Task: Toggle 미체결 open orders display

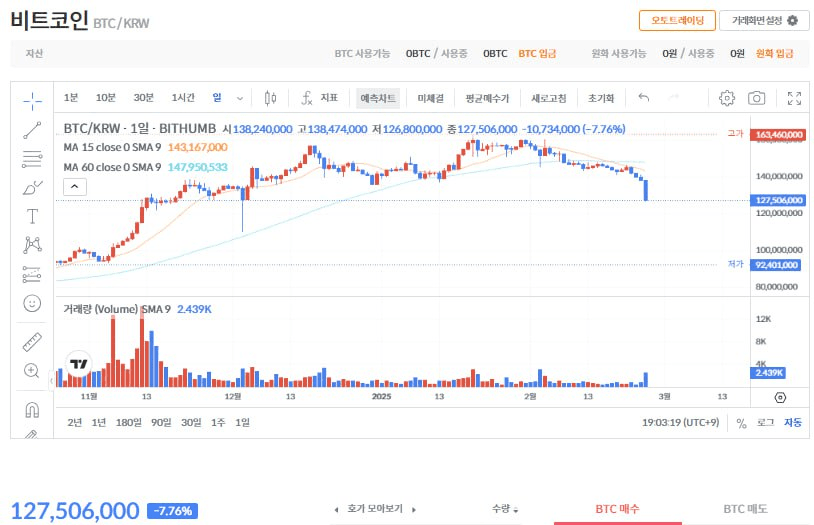Action: [430, 98]
